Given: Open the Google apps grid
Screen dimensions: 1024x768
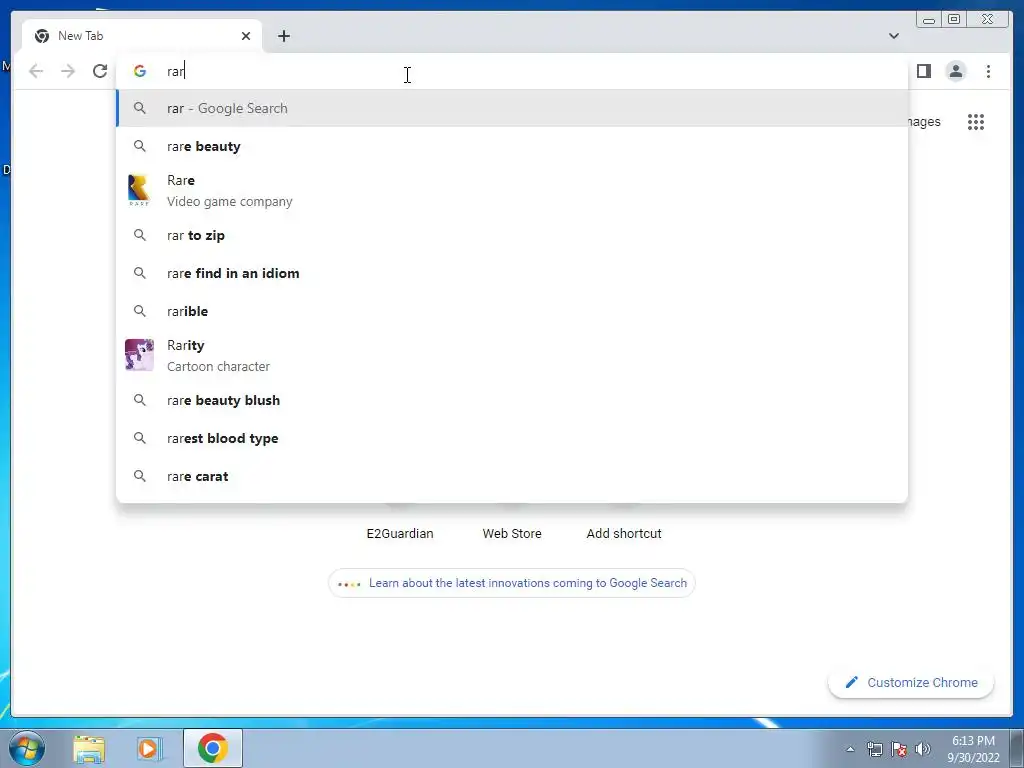Looking at the screenshot, I should (976, 121).
